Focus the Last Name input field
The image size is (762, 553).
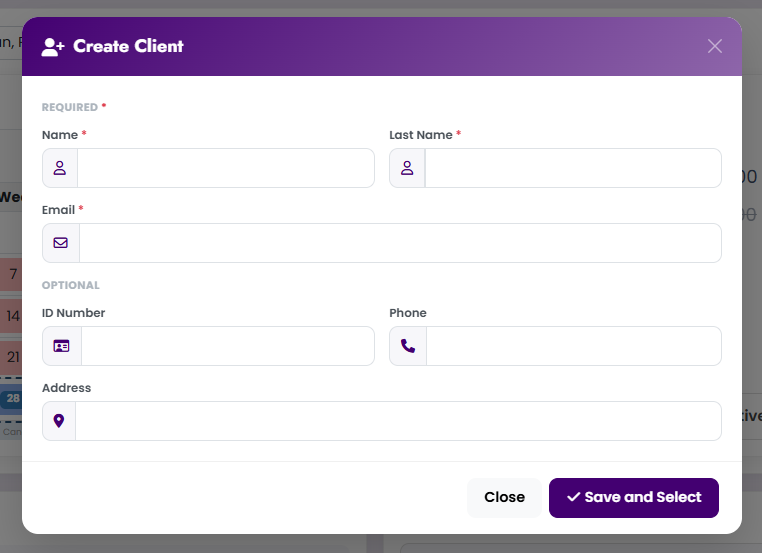573,168
